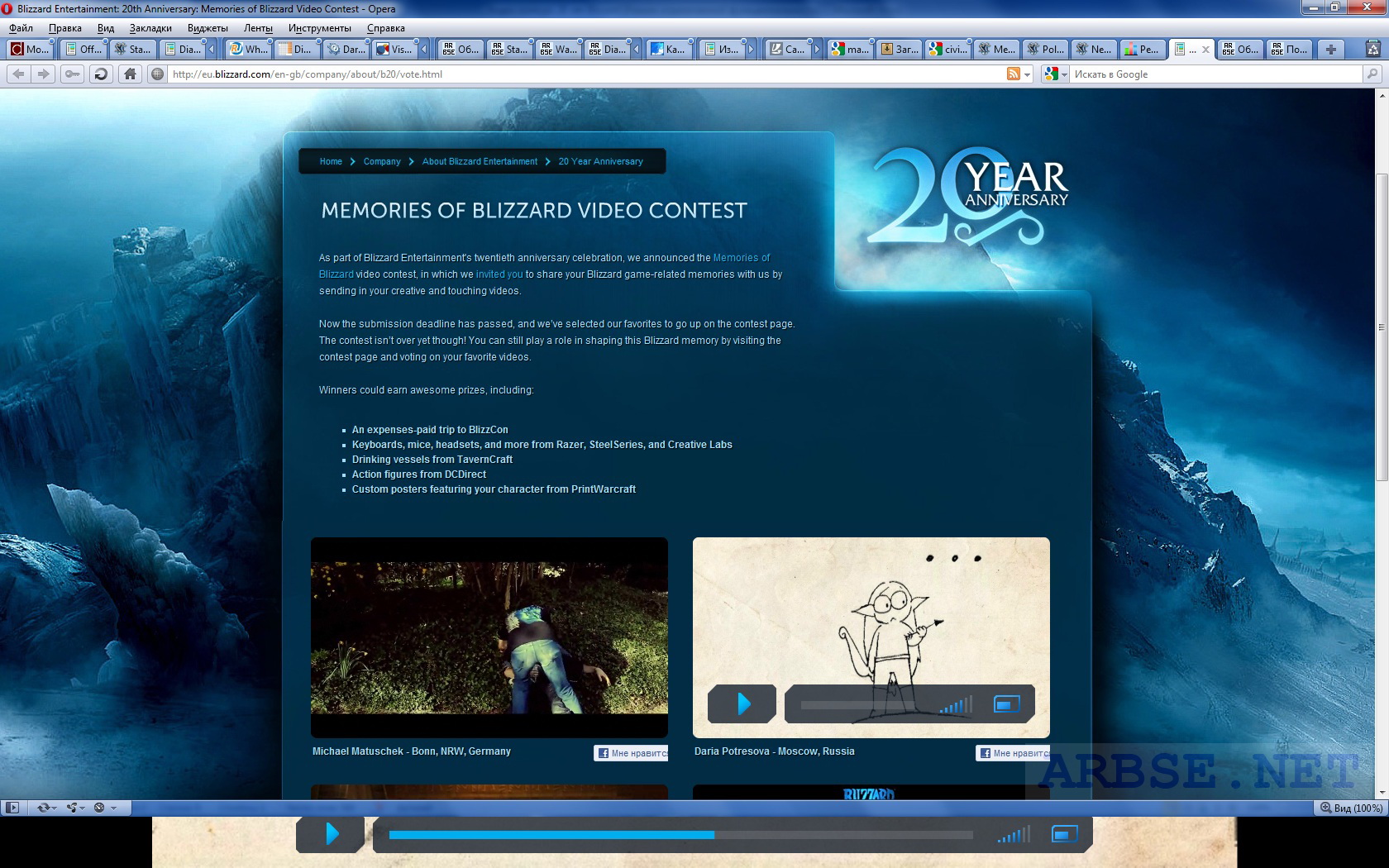Image resolution: width=1389 pixels, height=868 pixels.
Task: Switch to the Заг... downloads tab
Action: pos(900,50)
